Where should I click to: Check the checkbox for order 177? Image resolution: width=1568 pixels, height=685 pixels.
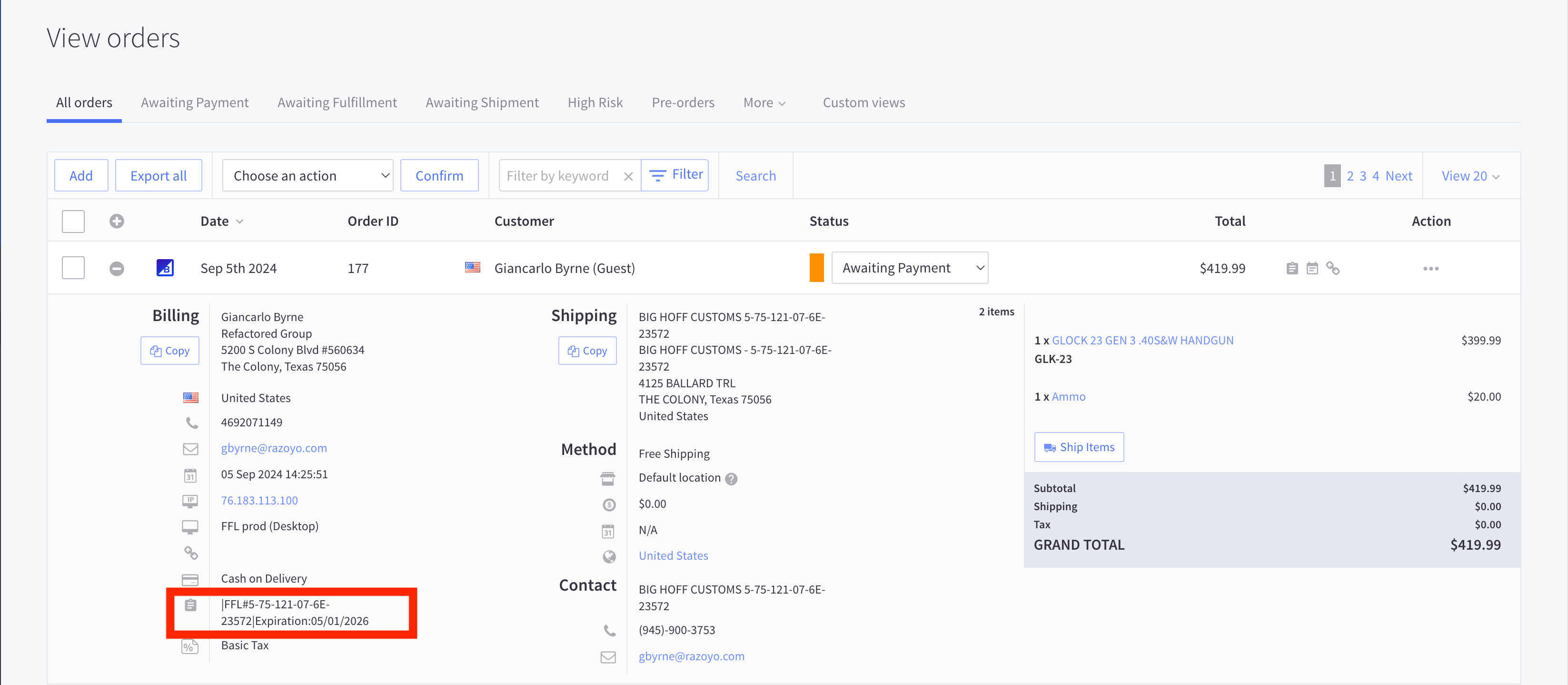click(x=73, y=268)
